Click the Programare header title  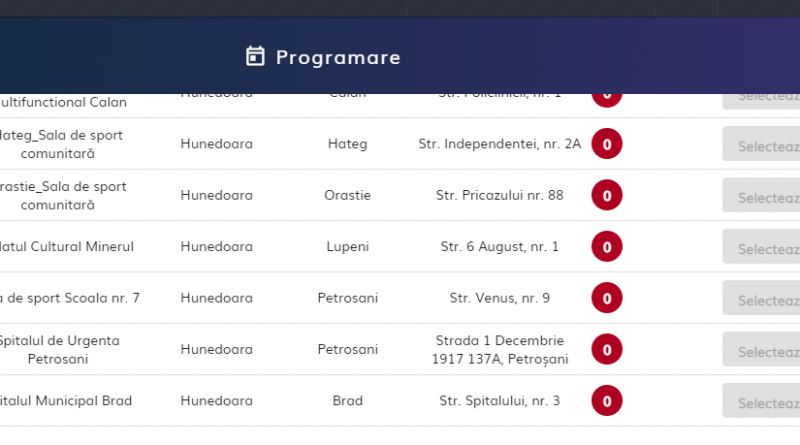(x=338, y=57)
